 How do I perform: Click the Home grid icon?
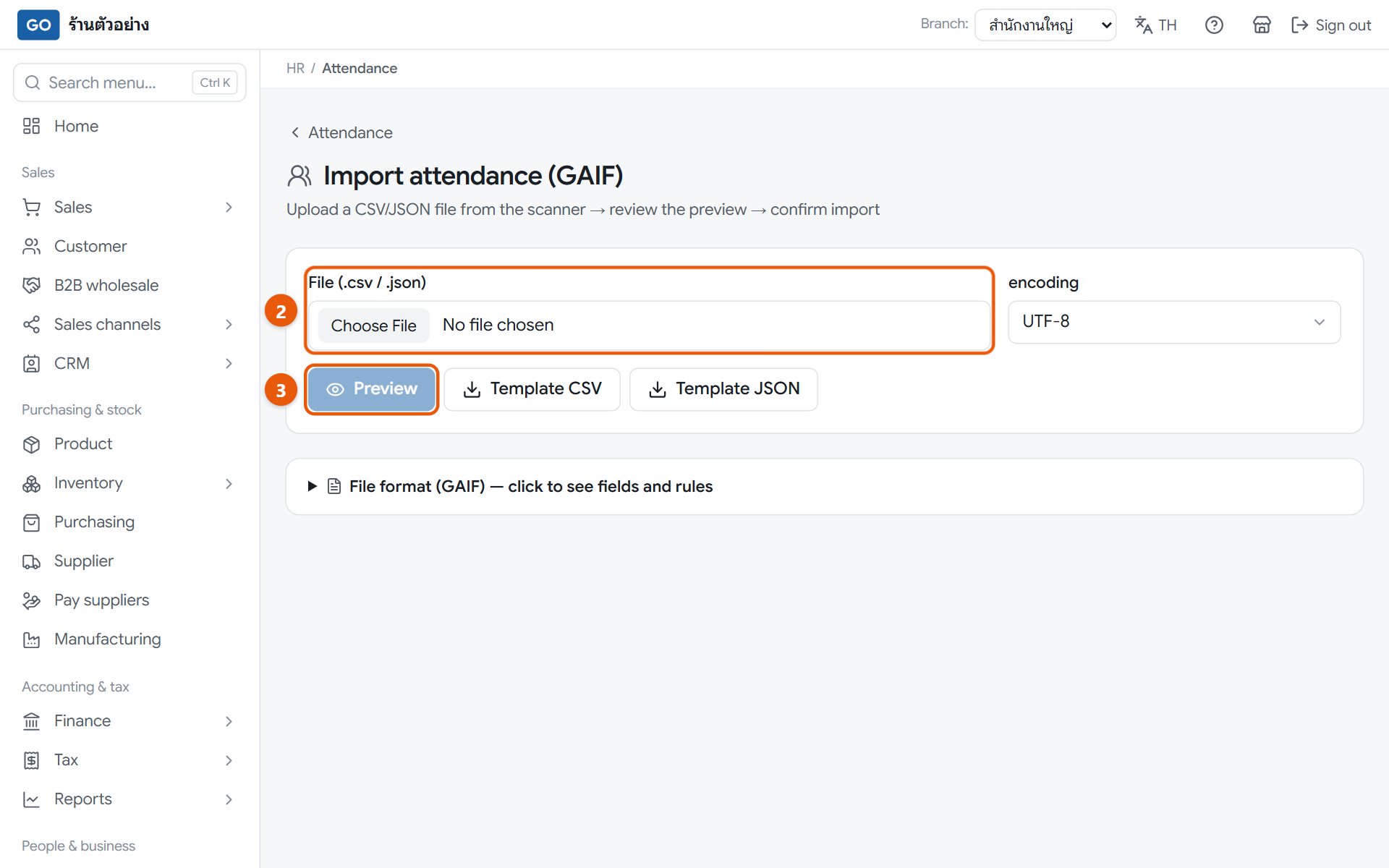(31, 126)
